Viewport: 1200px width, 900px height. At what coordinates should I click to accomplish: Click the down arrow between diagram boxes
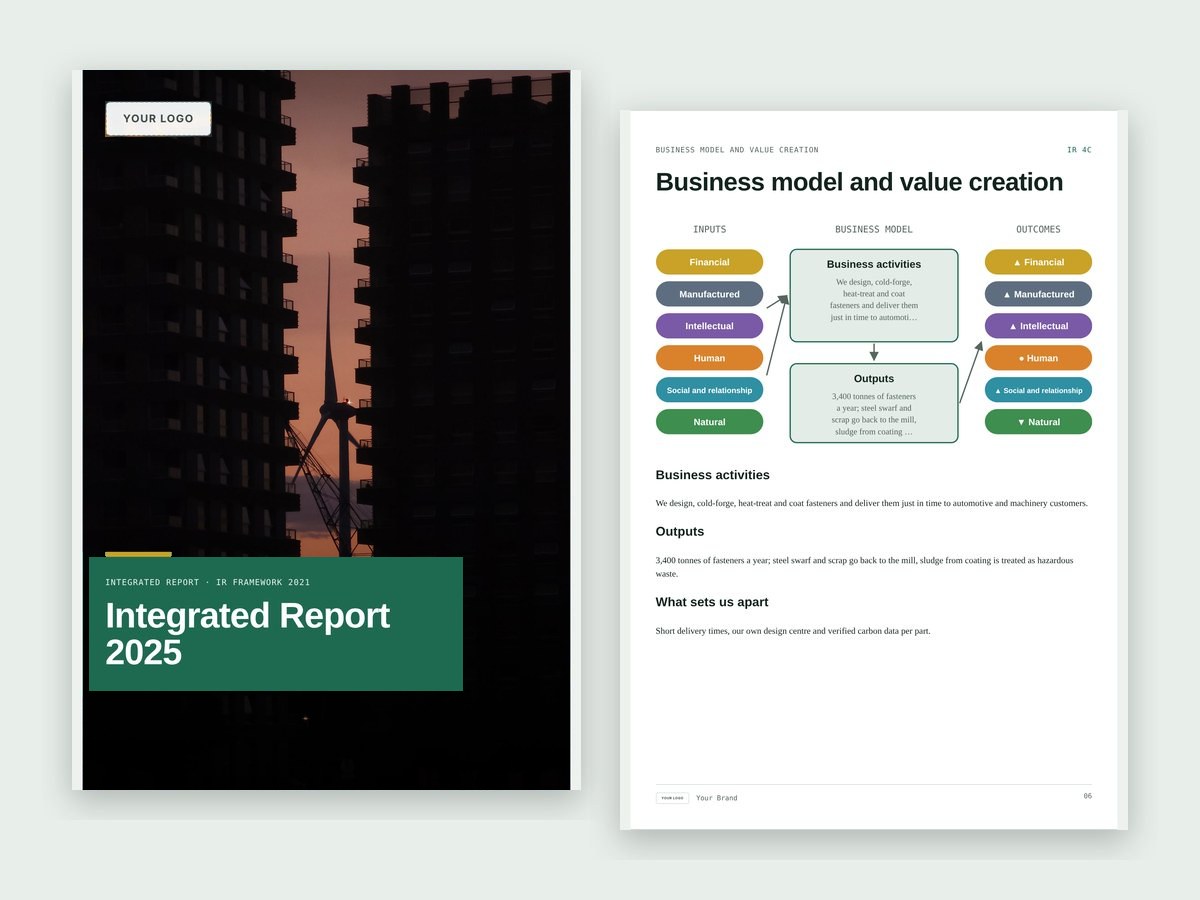874,353
